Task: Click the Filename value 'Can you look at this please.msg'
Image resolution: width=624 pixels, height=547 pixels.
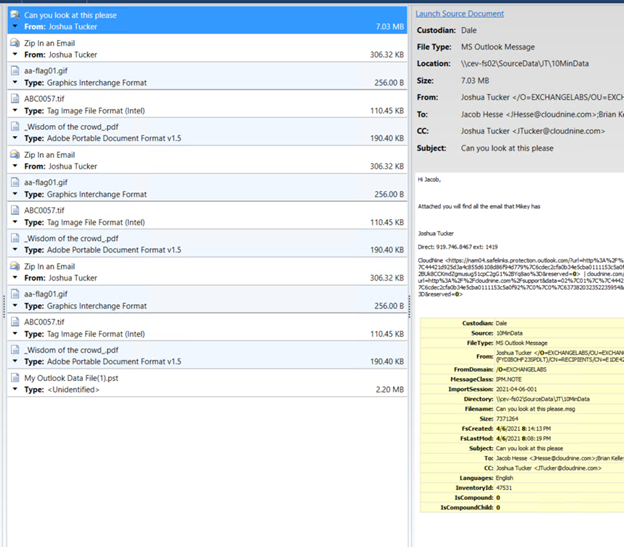Action: point(535,409)
